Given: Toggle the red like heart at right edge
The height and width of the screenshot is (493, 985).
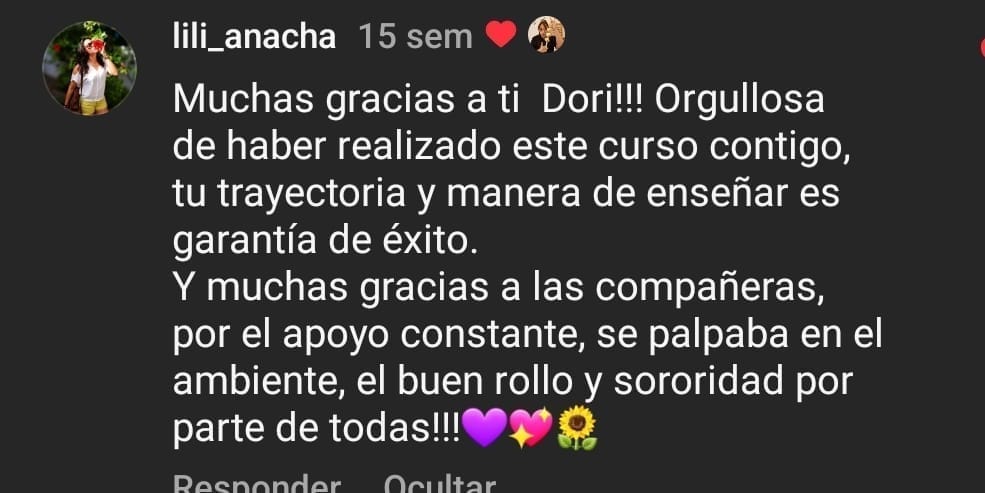Looking at the screenshot, I should point(982,46).
